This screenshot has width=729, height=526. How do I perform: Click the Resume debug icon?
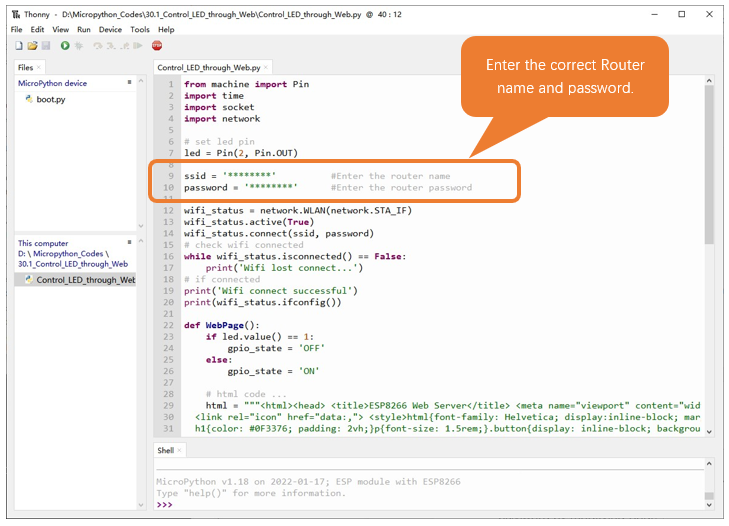(138, 46)
